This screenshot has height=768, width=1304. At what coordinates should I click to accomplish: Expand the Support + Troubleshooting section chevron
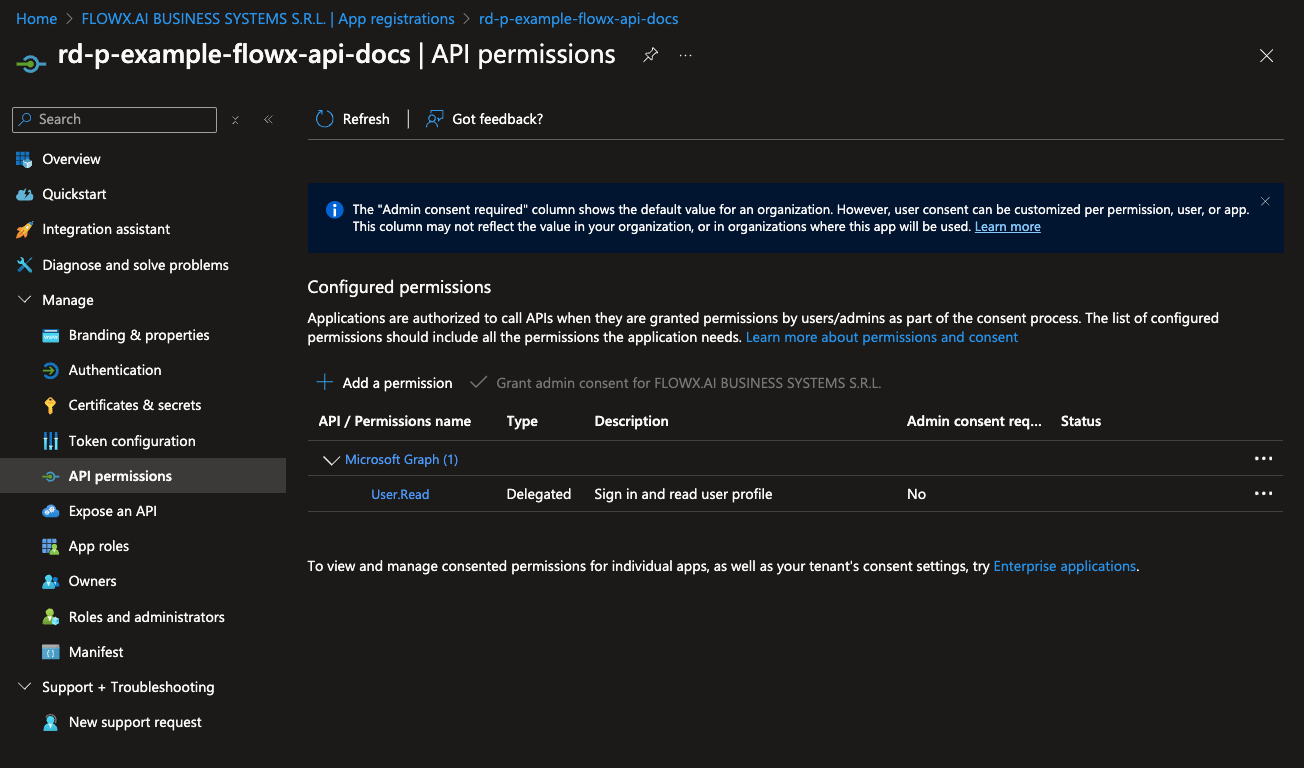click(25, 687)
